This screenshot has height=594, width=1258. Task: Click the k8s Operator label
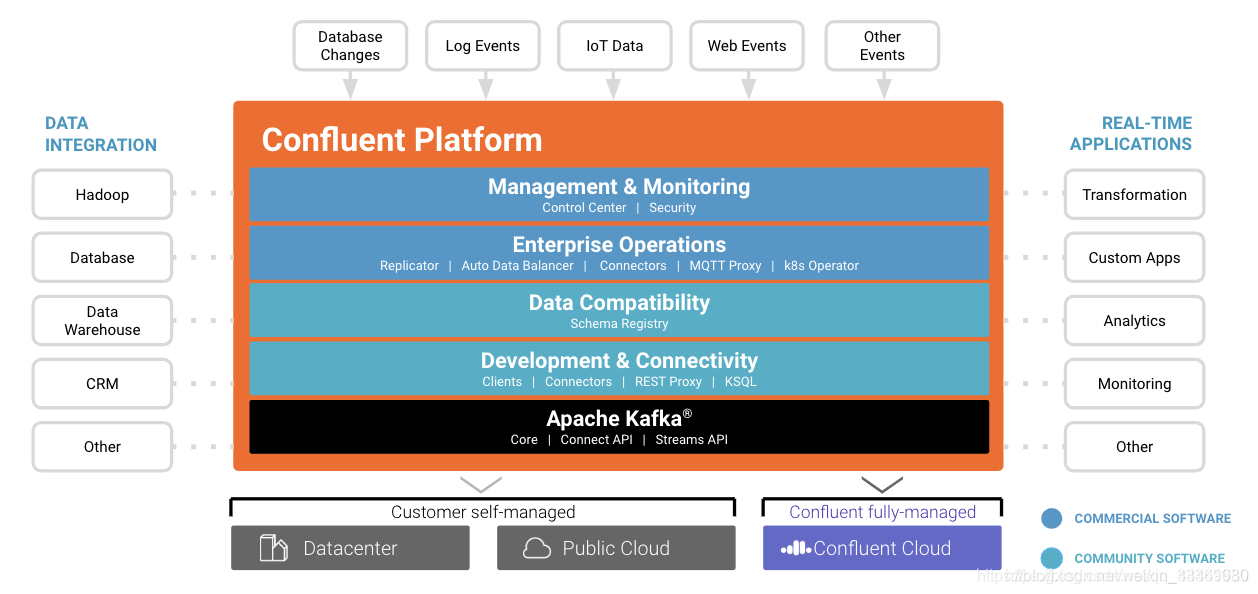(821, 266)
